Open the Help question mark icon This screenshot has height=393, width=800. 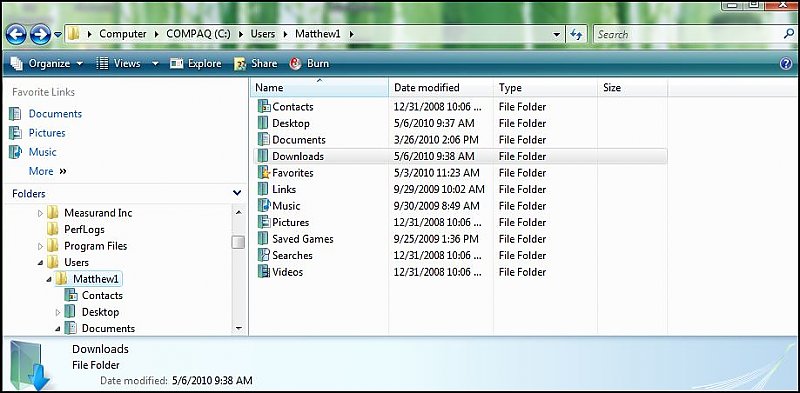coord(786,64)
